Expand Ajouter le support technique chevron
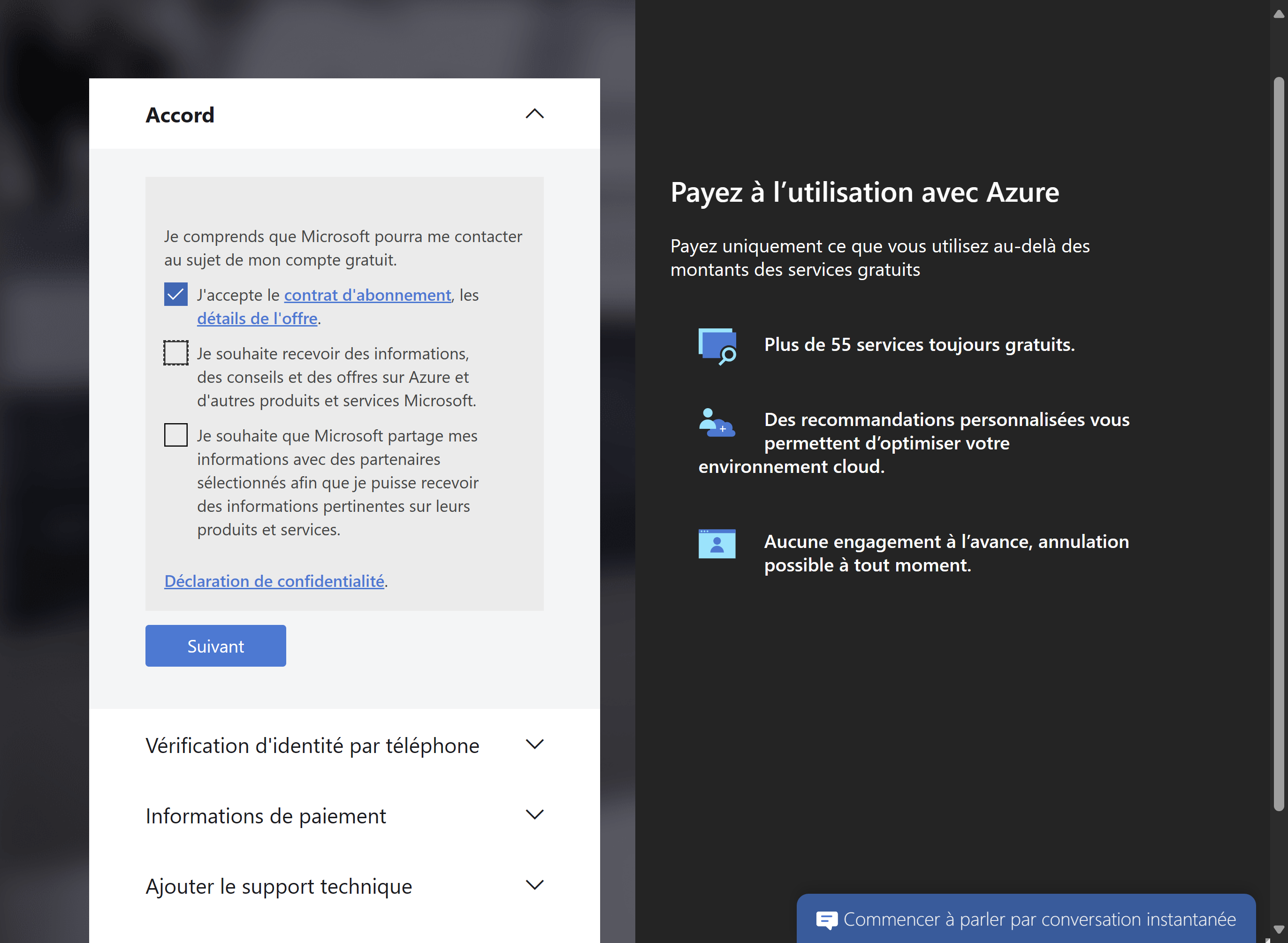Viewport: 1288px width, 943px height. click(534, 885)
